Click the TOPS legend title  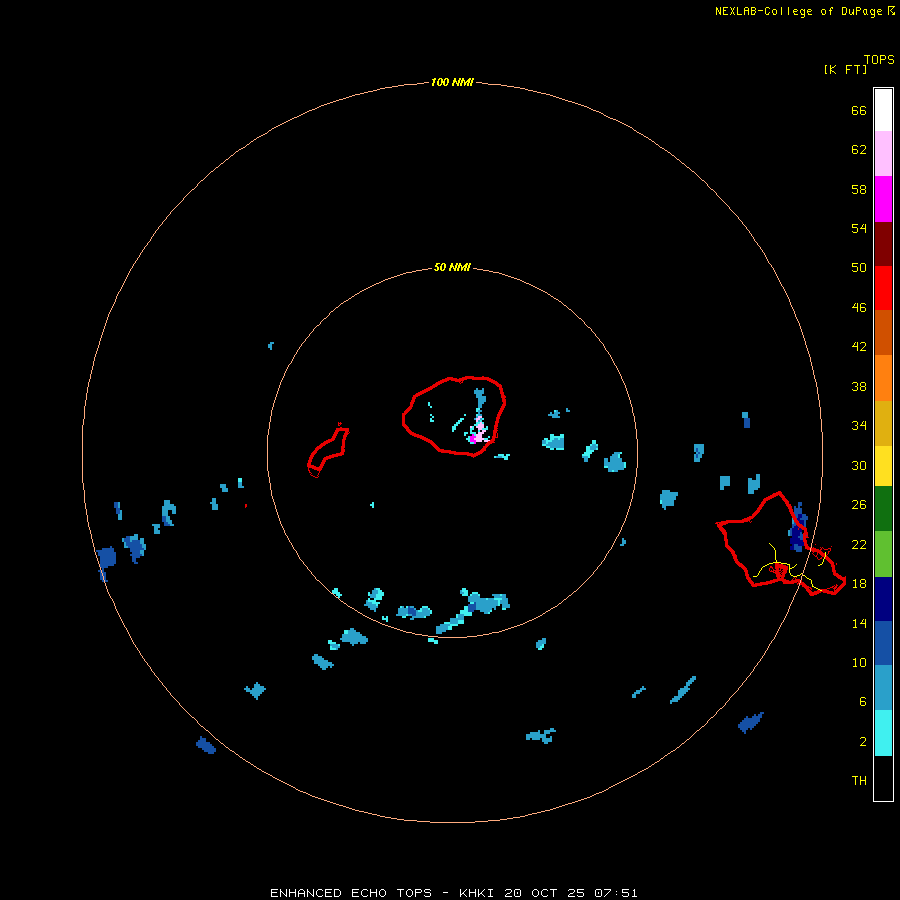click(879, 59)
